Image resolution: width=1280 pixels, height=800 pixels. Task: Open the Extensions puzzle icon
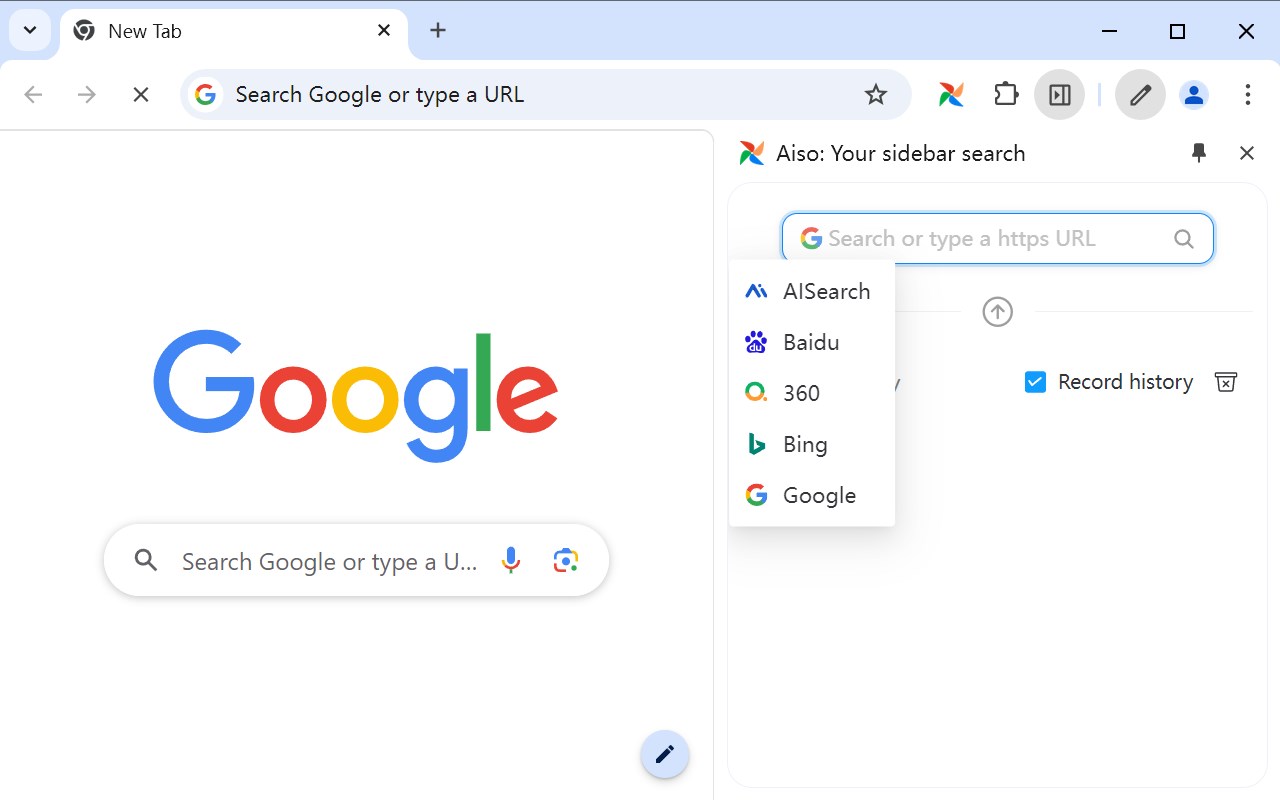tap(1005, 95)
